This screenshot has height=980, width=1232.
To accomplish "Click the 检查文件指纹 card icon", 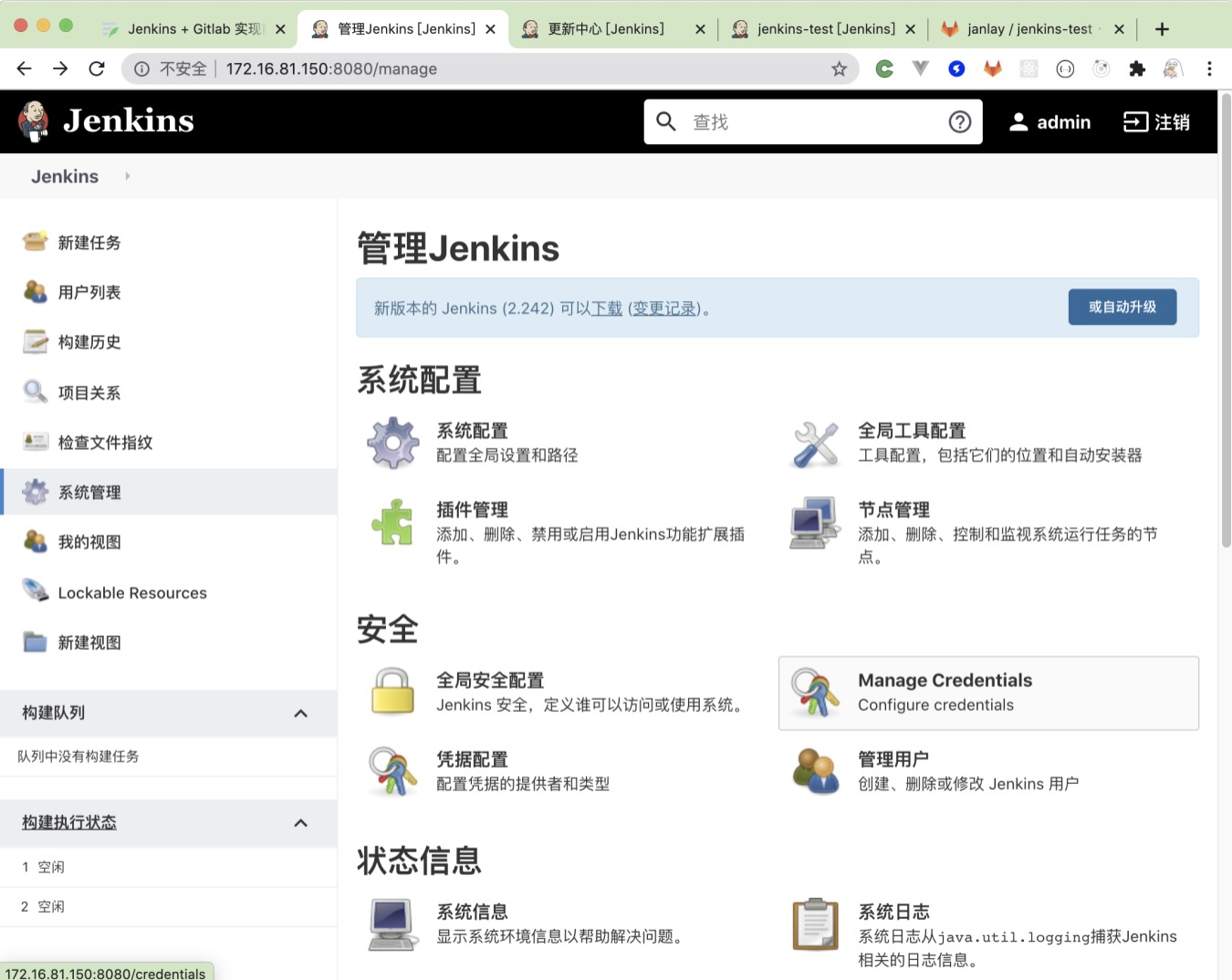I will (x=36, y=442).
